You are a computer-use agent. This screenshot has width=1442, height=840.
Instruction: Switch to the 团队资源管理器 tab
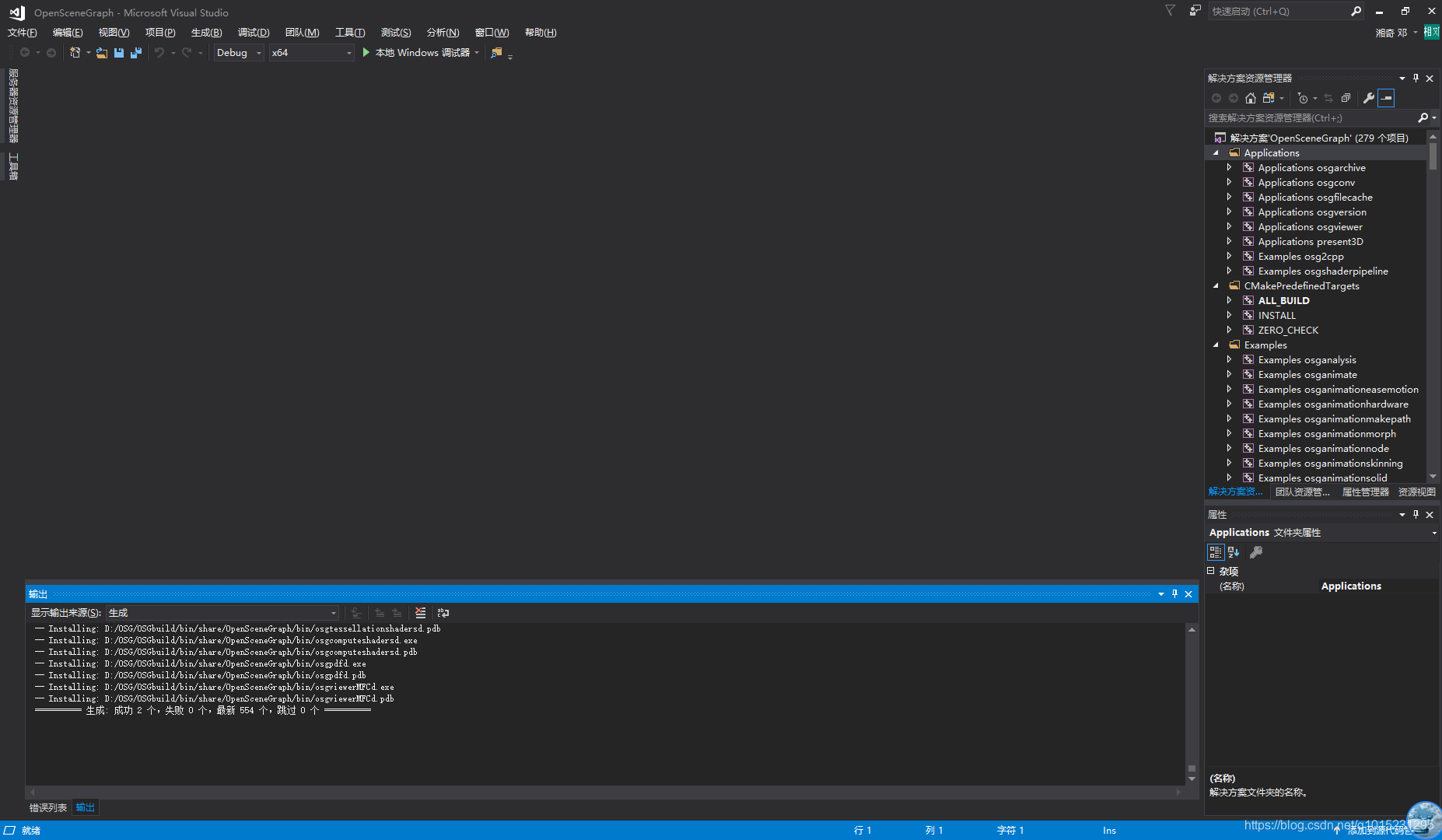1303,492
